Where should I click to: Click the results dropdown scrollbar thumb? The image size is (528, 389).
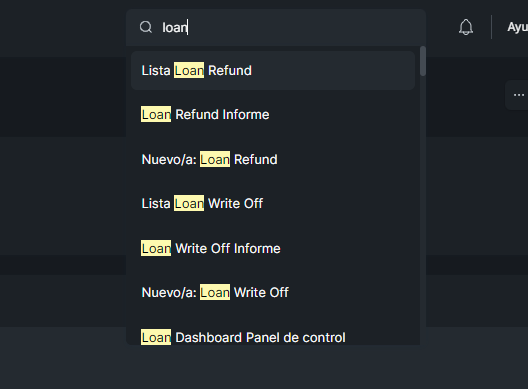[423, 61]
